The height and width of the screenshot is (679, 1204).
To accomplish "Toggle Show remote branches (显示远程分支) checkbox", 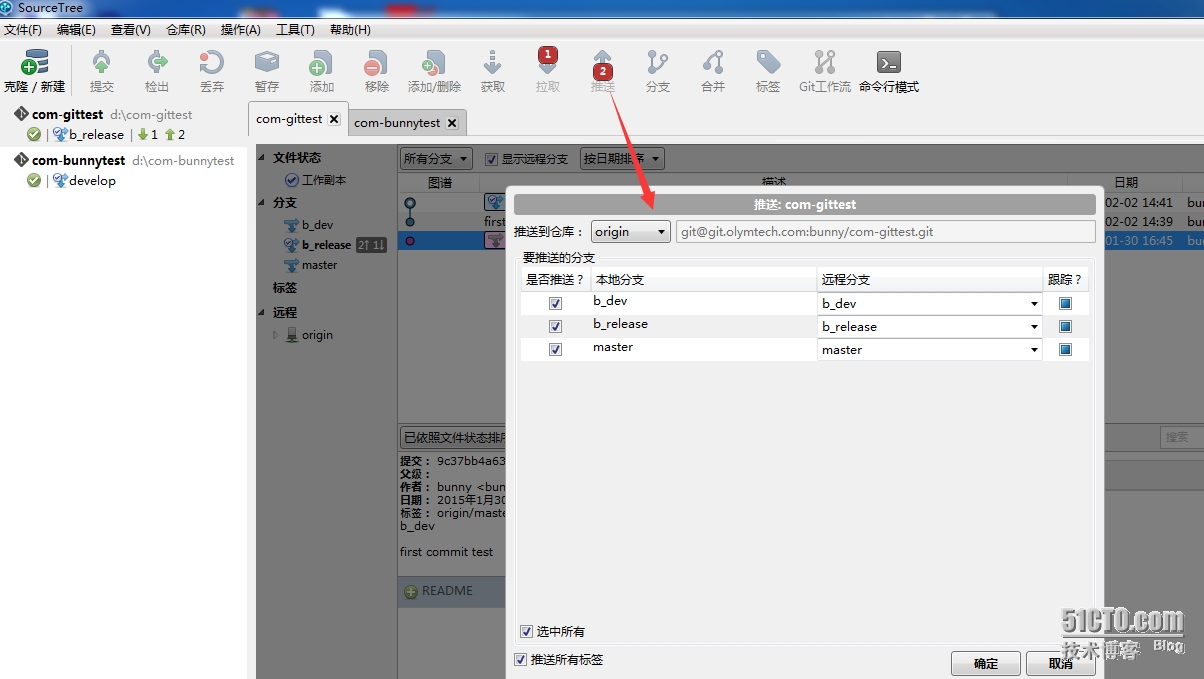I will tap(491, 159).
